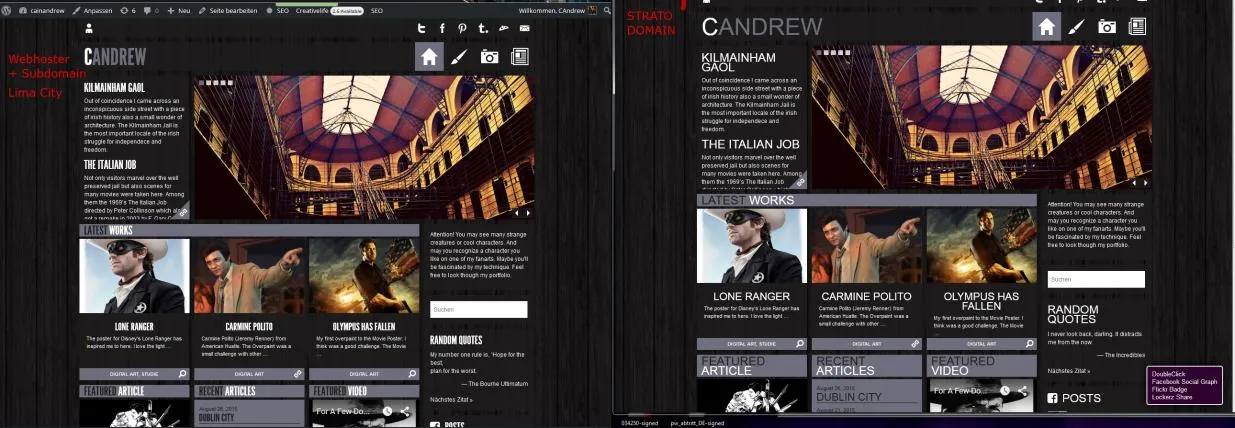This screenshot has width=1235, height=428.
Task: Click share icon on left window video
Action: click(x=405, y=411)
